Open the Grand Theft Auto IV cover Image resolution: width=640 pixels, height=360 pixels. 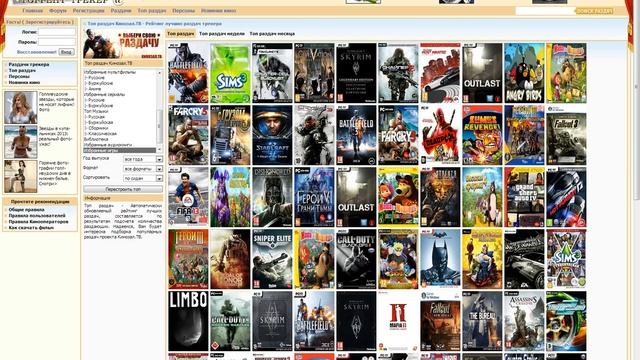click(524, 197)
